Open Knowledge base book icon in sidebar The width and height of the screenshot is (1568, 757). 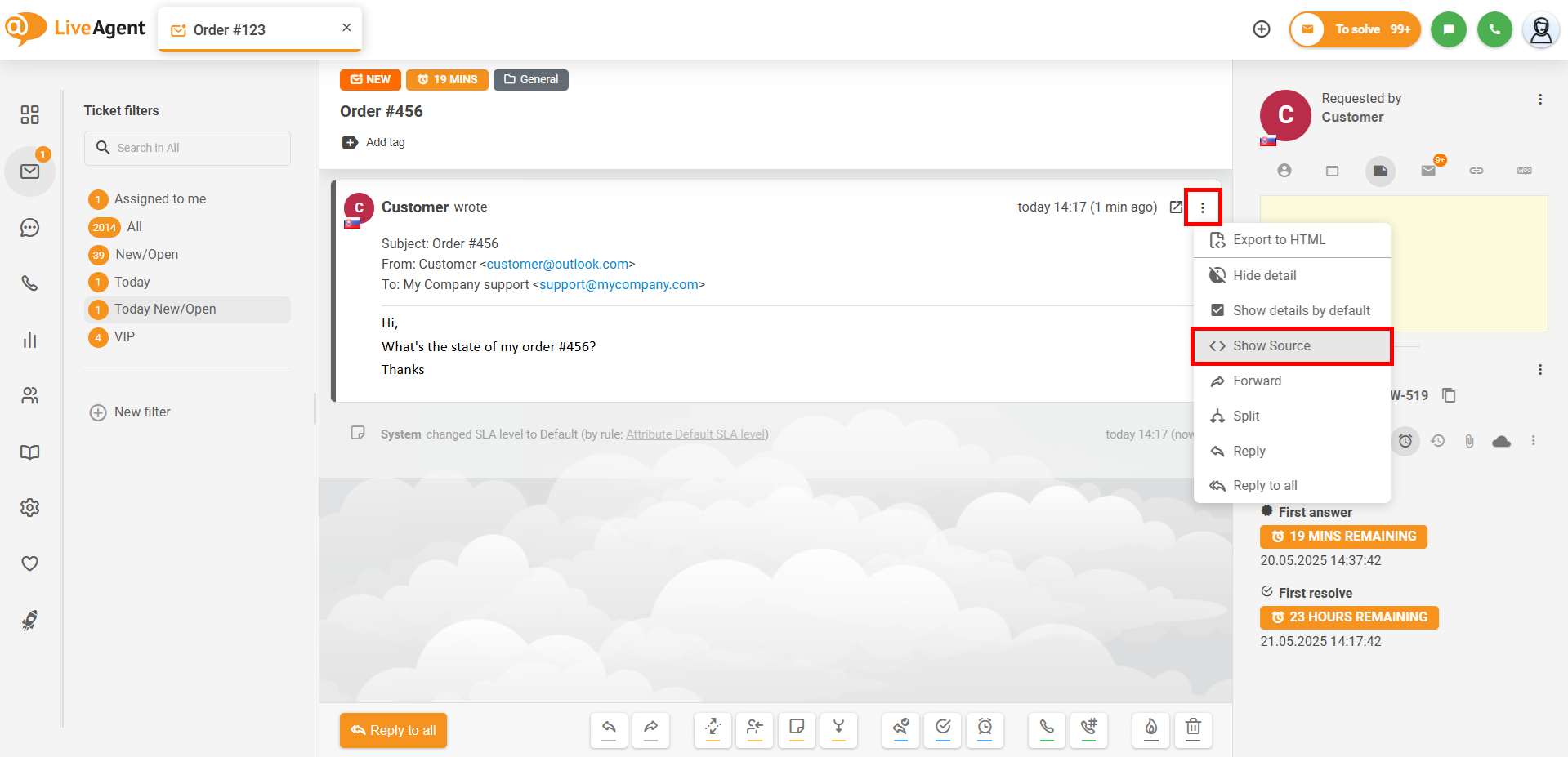coord(30,452)
